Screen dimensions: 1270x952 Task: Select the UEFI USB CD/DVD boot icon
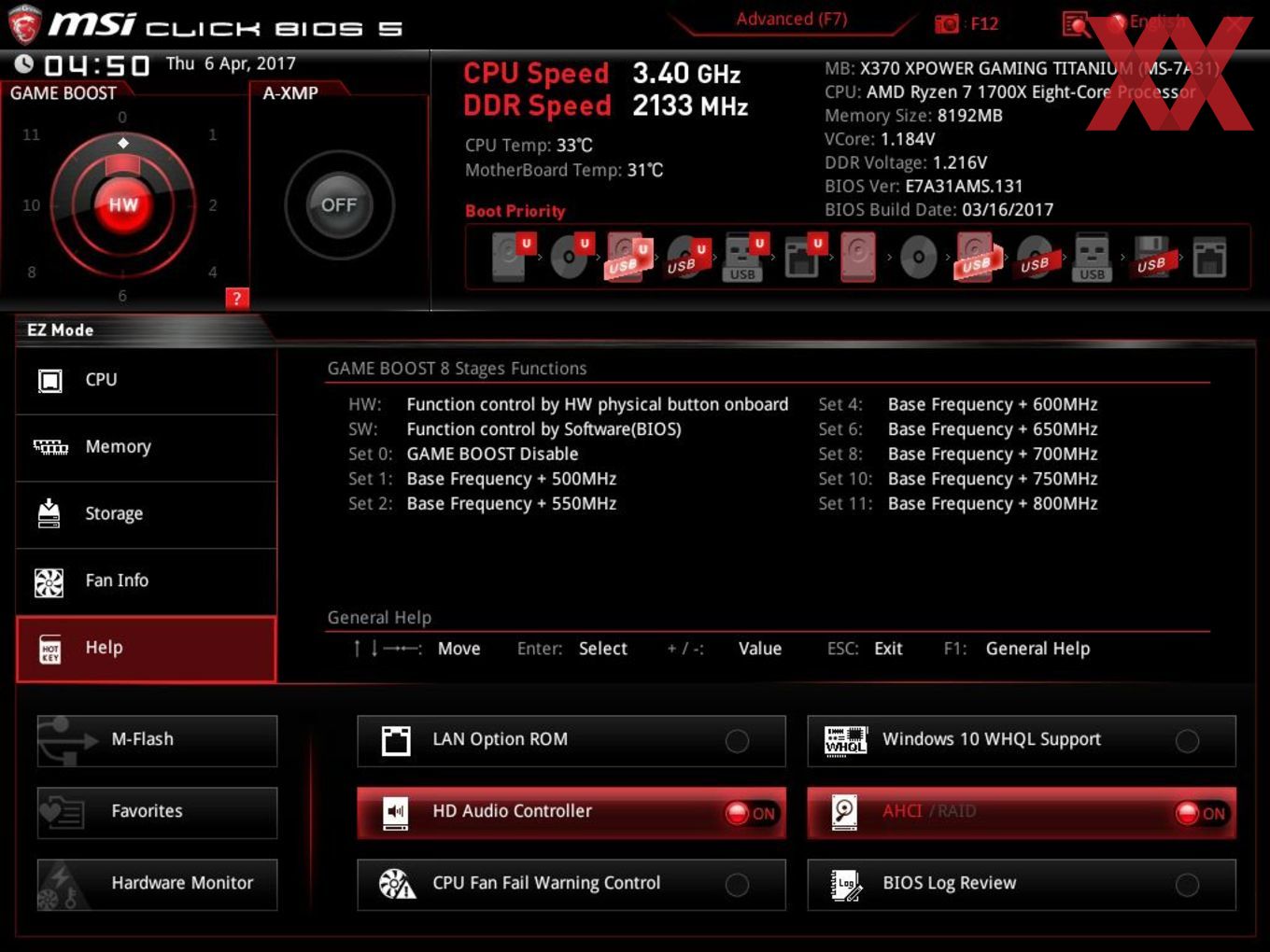pyautogui.click(x=685, y=257)
